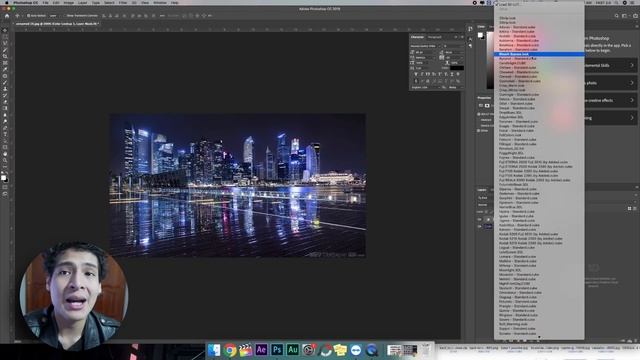Open the Window menu
The image size is (640, 360).
pyautogui.click(x=160, y=2)
